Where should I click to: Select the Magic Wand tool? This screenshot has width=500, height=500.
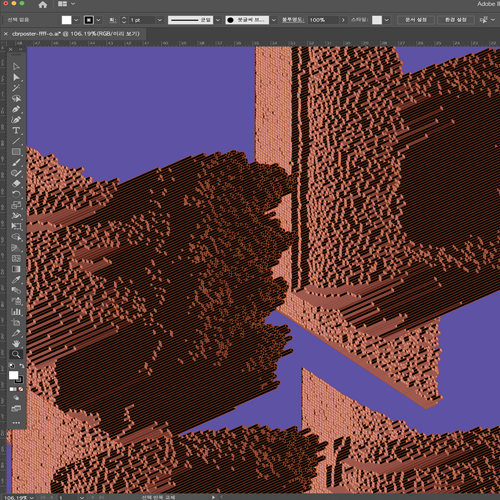tap(16, 88)
